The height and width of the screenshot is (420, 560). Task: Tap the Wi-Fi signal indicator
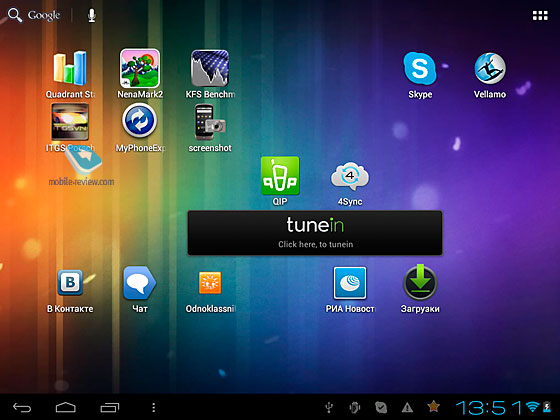click(532, 407)
